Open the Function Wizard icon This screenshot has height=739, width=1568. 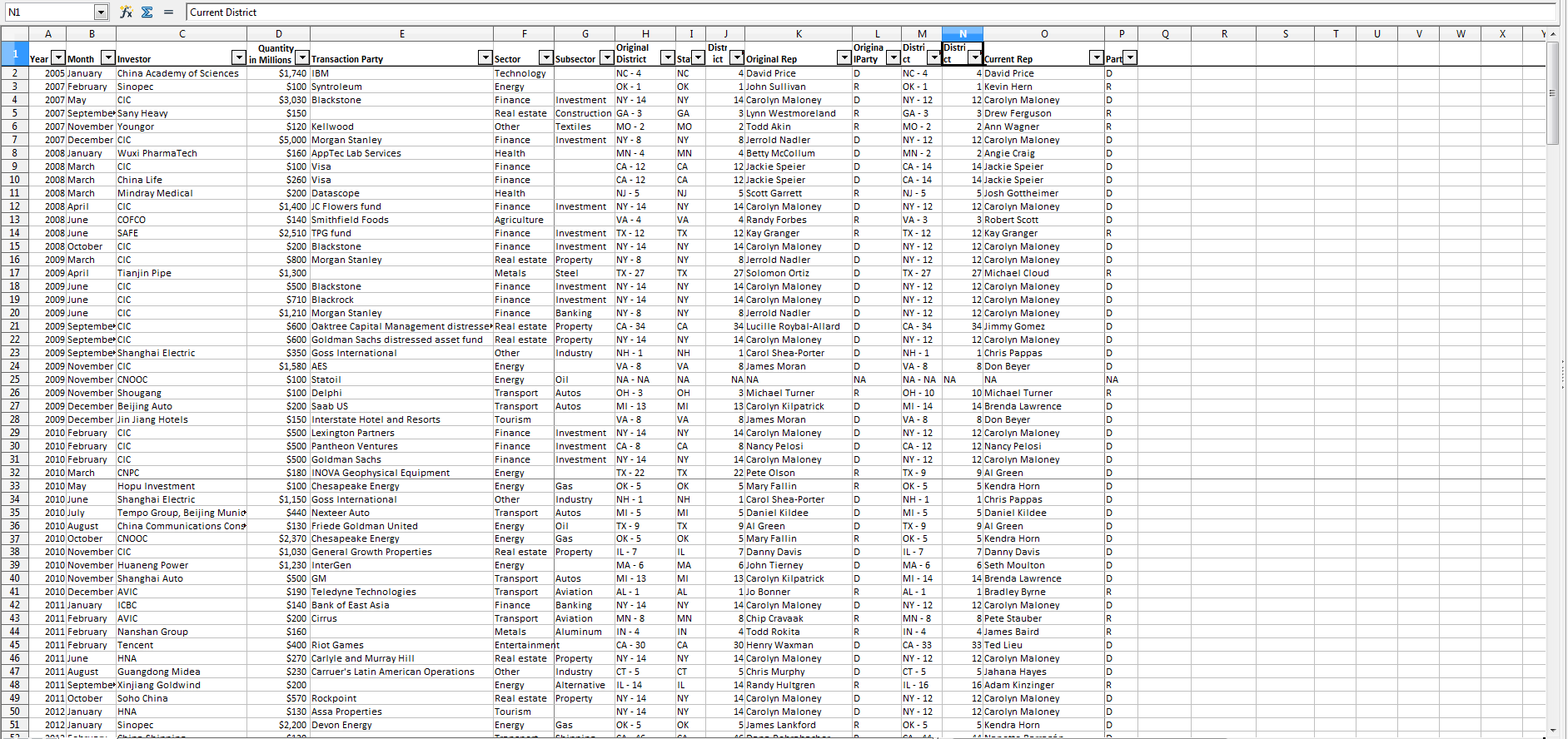tap(126, 12)
